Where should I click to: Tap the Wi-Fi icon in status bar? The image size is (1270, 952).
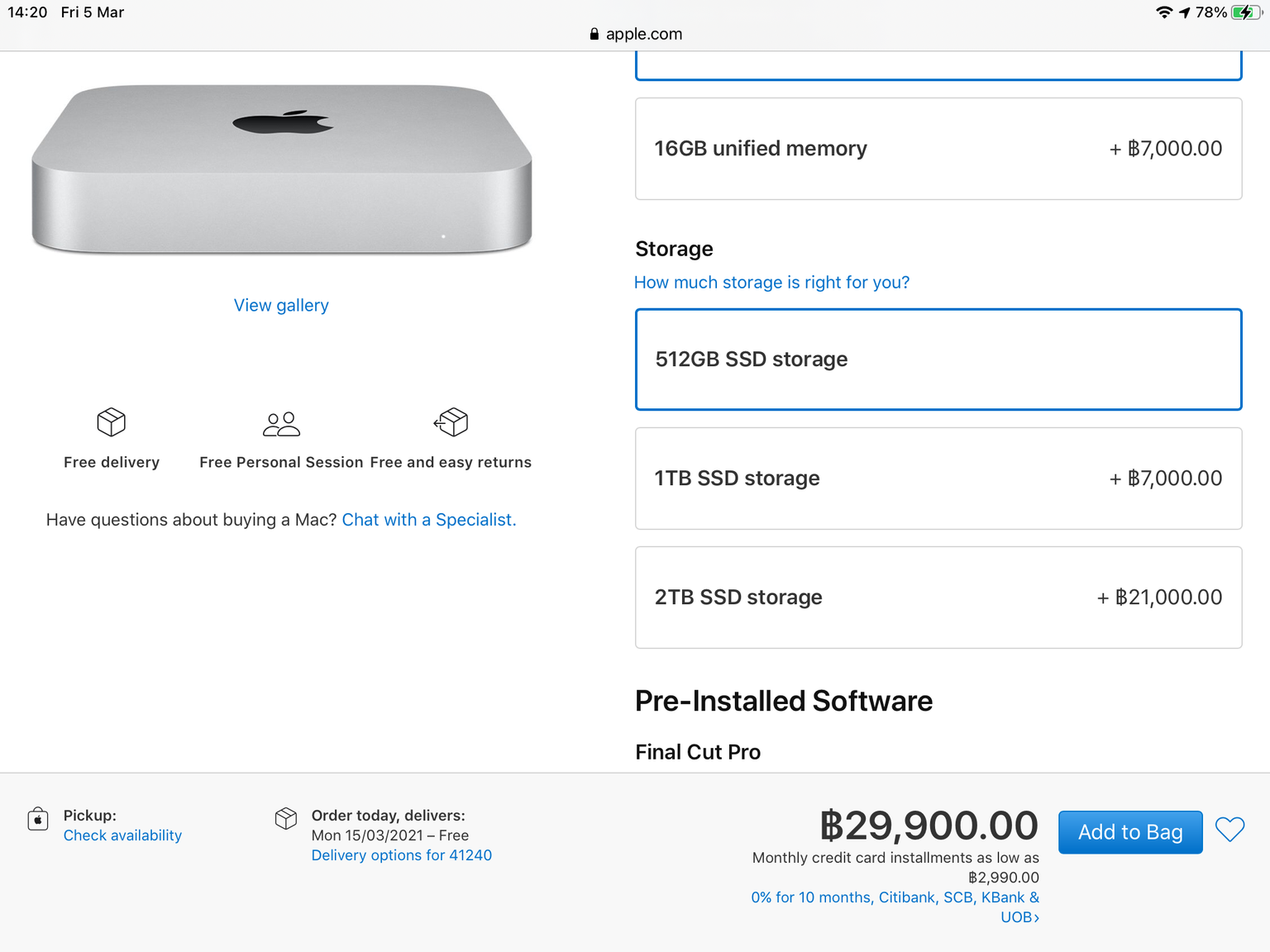(1164, 12)
